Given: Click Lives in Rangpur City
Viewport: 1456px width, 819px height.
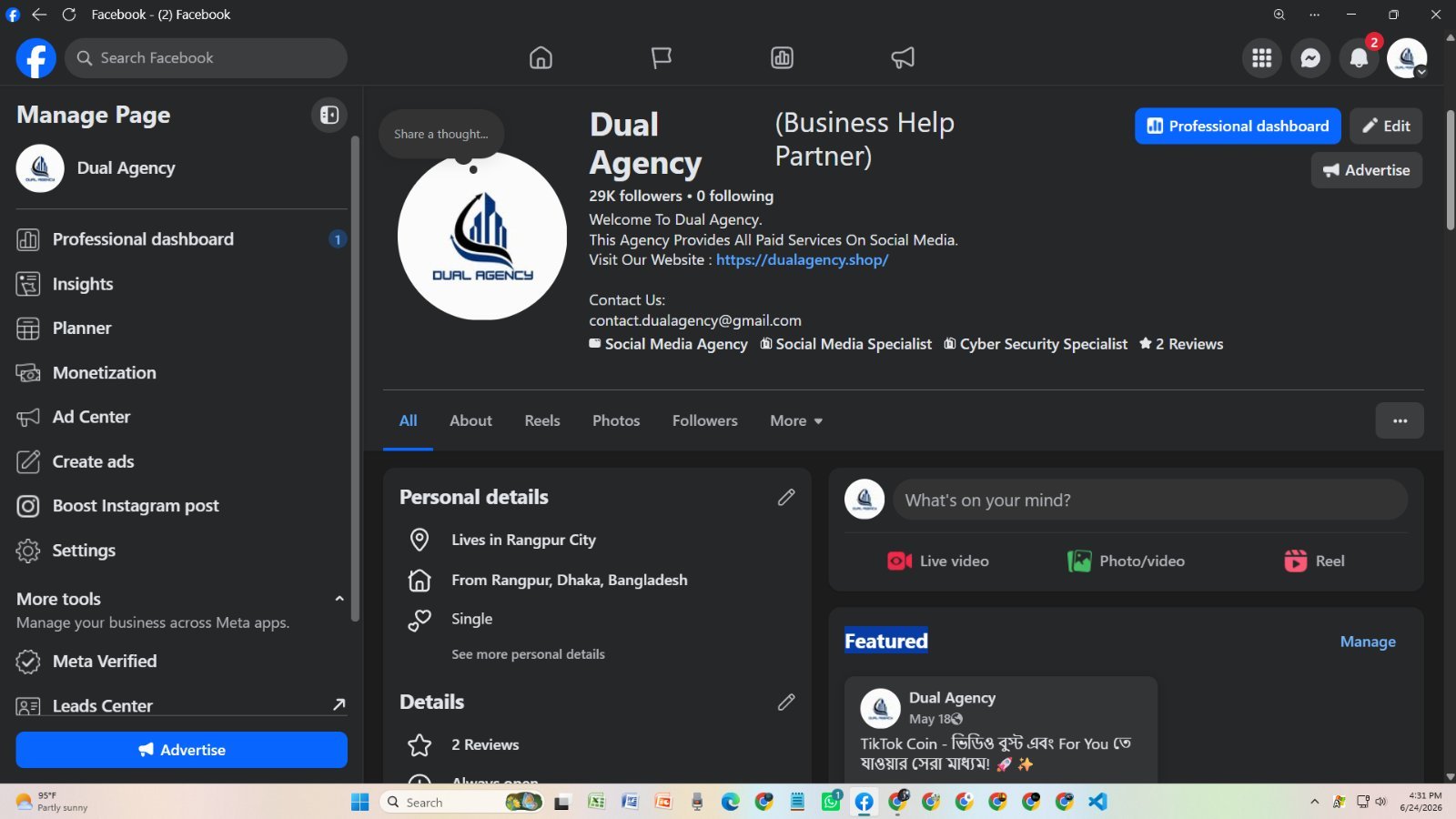Looking at the screenshot, I should (x=523, y=540).
